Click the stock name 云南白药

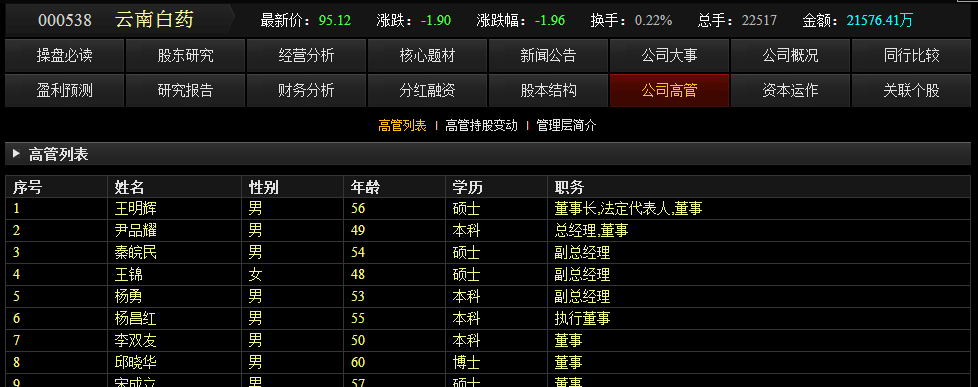154,19
